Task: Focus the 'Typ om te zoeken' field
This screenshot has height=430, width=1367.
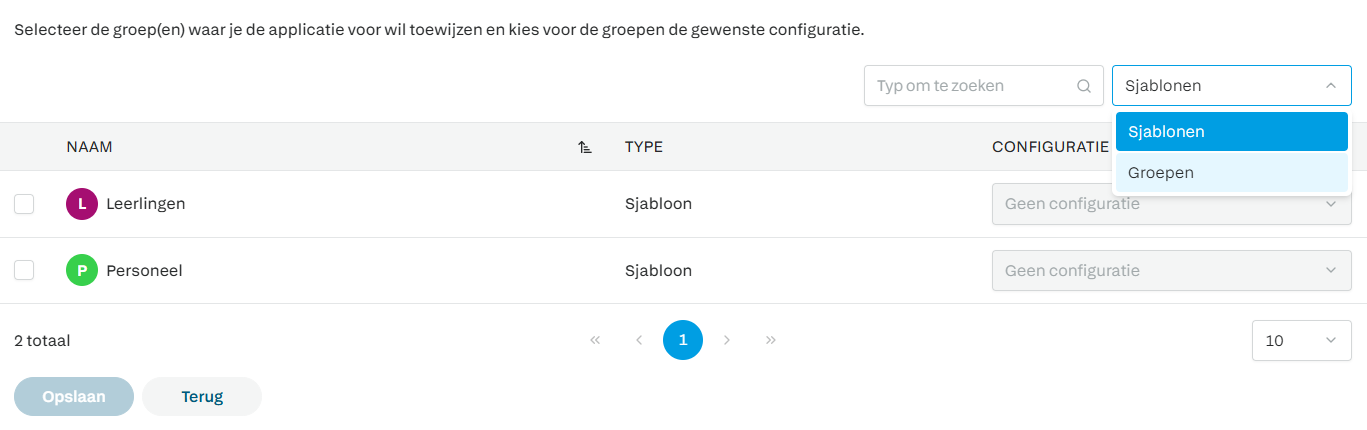Action: [968, 86]
